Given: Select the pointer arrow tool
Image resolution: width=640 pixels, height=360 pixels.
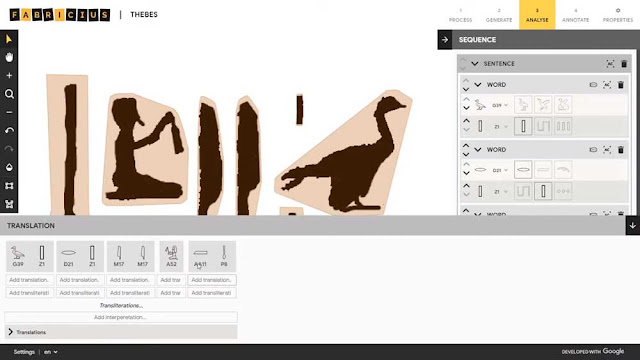Looking at the screenshot, I should pyautogui.click(x=9, y=39).
